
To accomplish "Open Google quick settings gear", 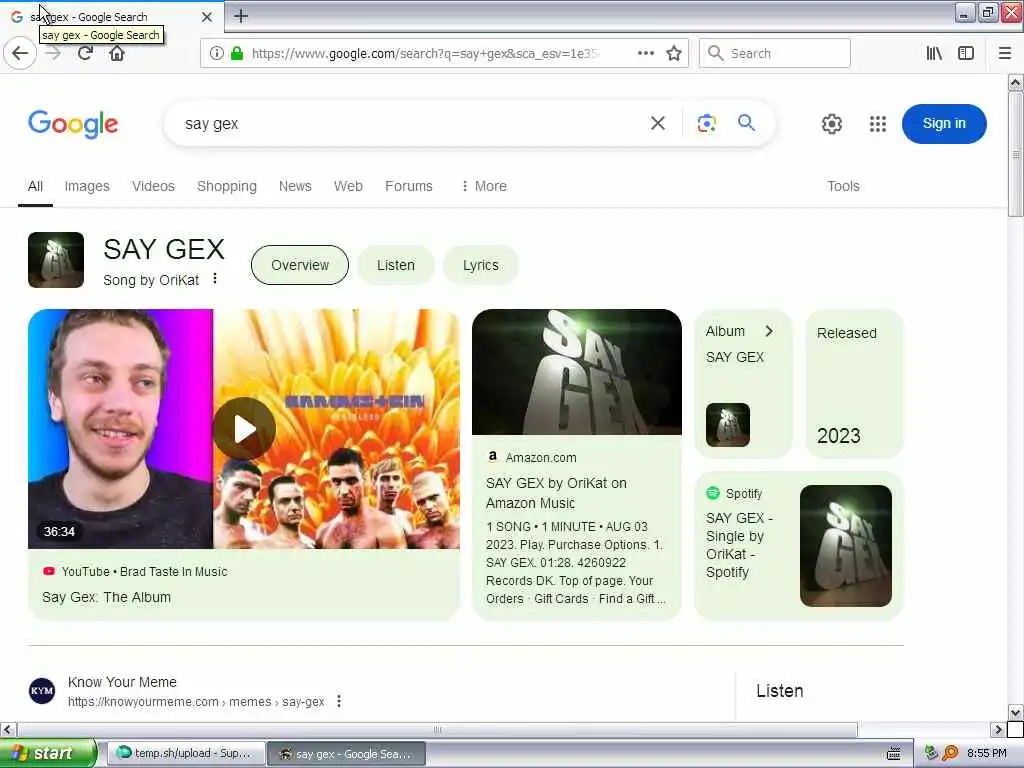I will (x=831, y=123).
